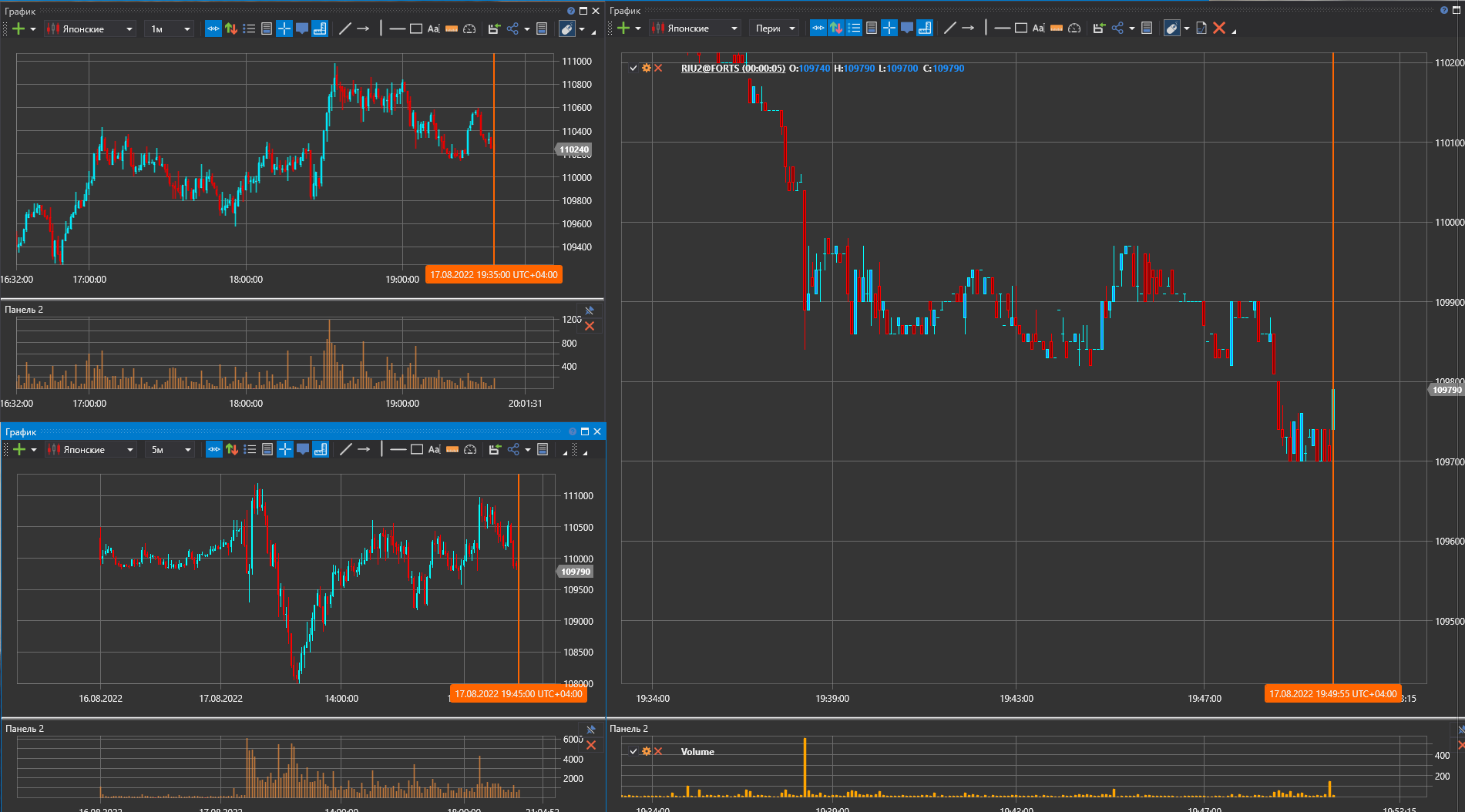Image resolution: width=1465 pixels, height=812 pixels.
Task: Click red X delete icon in right chart toolbar
Action: pos(1219,28)
